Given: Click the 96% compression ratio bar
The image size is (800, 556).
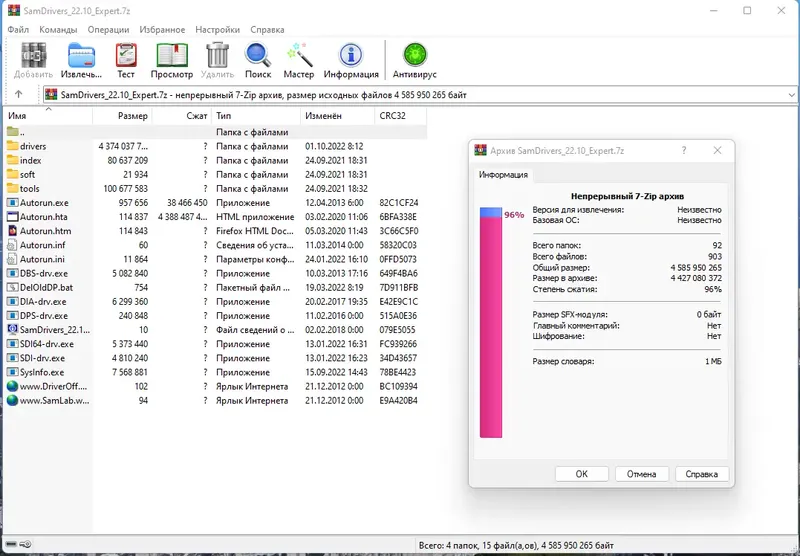Looking at the screenshot, I should (491, 322).
